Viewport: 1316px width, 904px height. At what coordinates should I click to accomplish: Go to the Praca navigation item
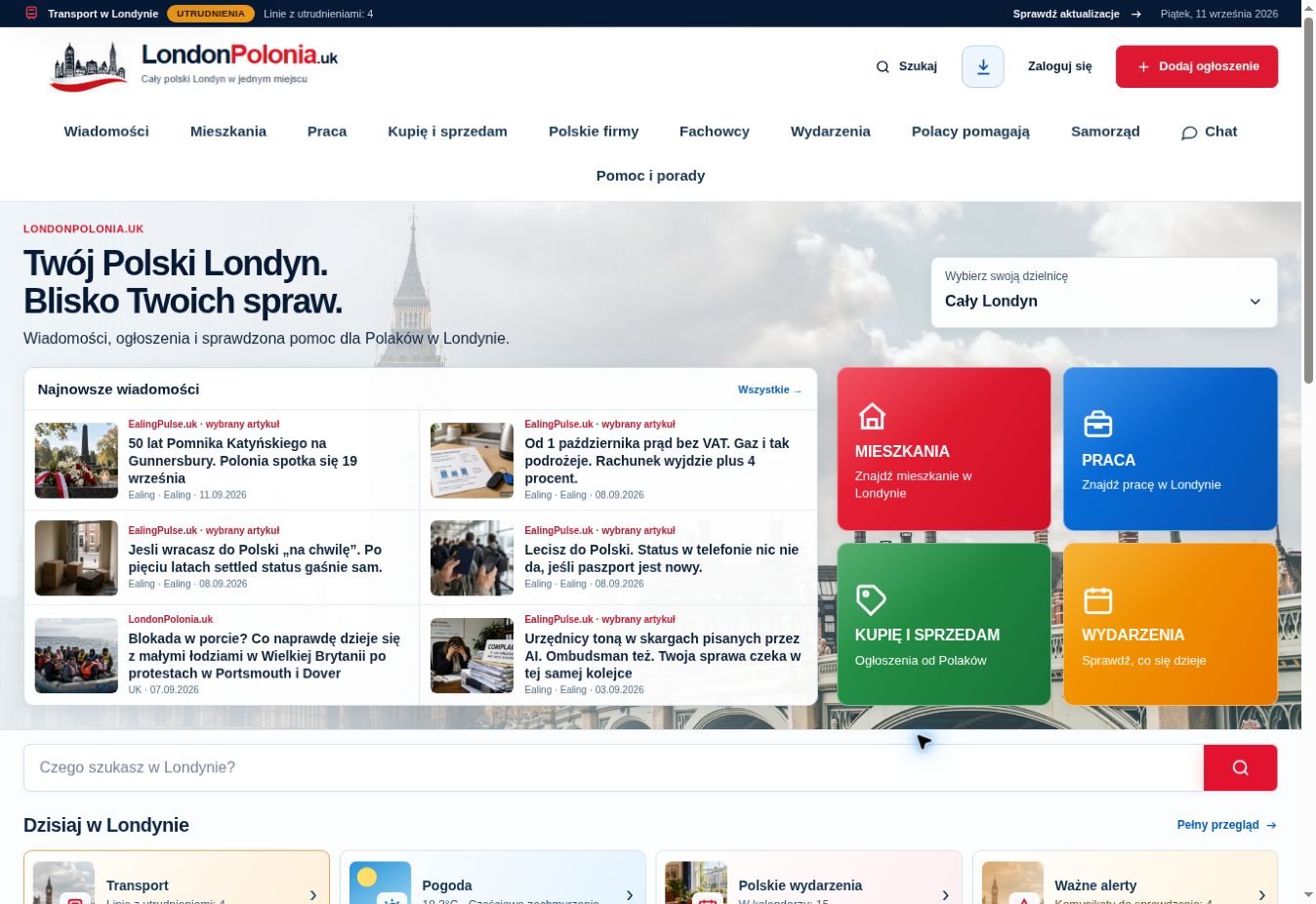[327, 131]
